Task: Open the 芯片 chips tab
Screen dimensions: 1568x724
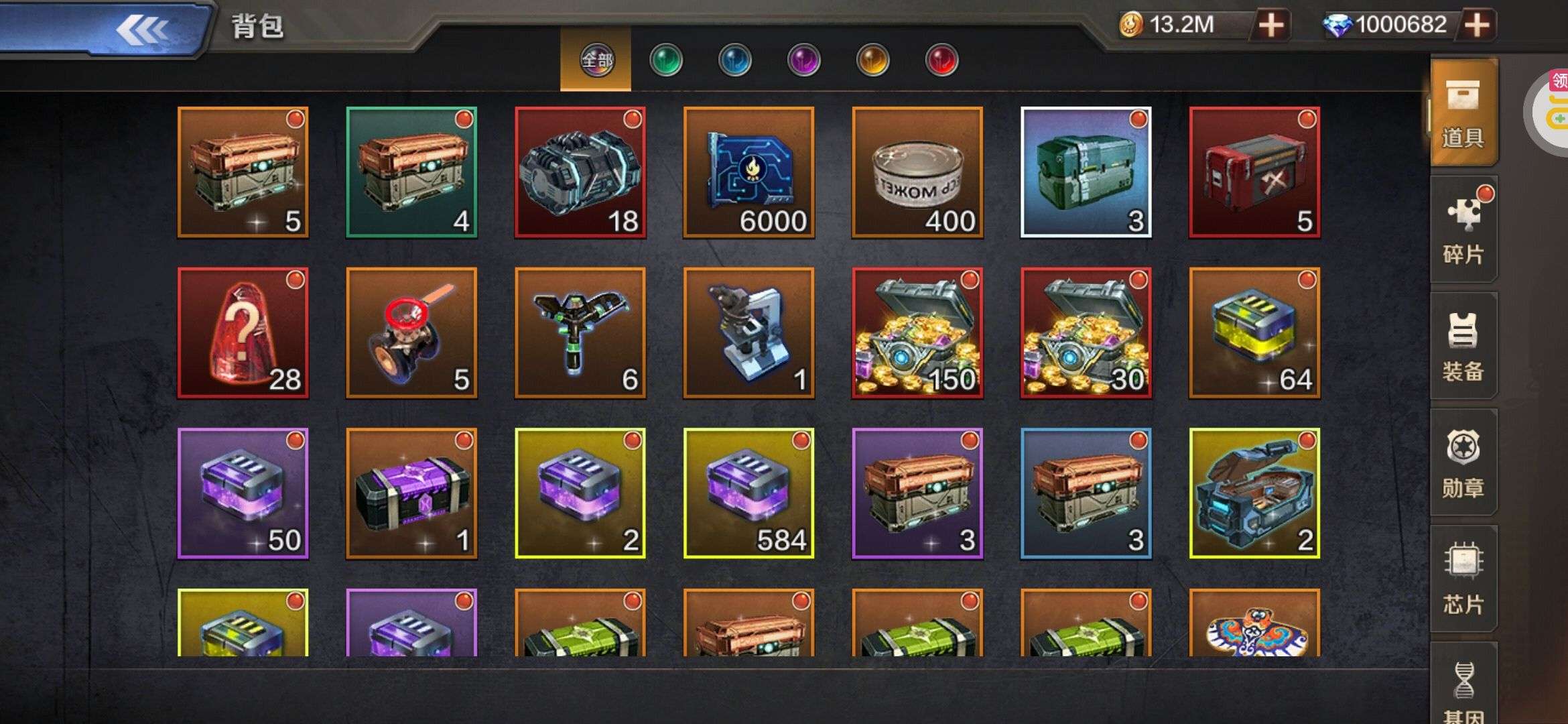Action: coord(1463,579)
